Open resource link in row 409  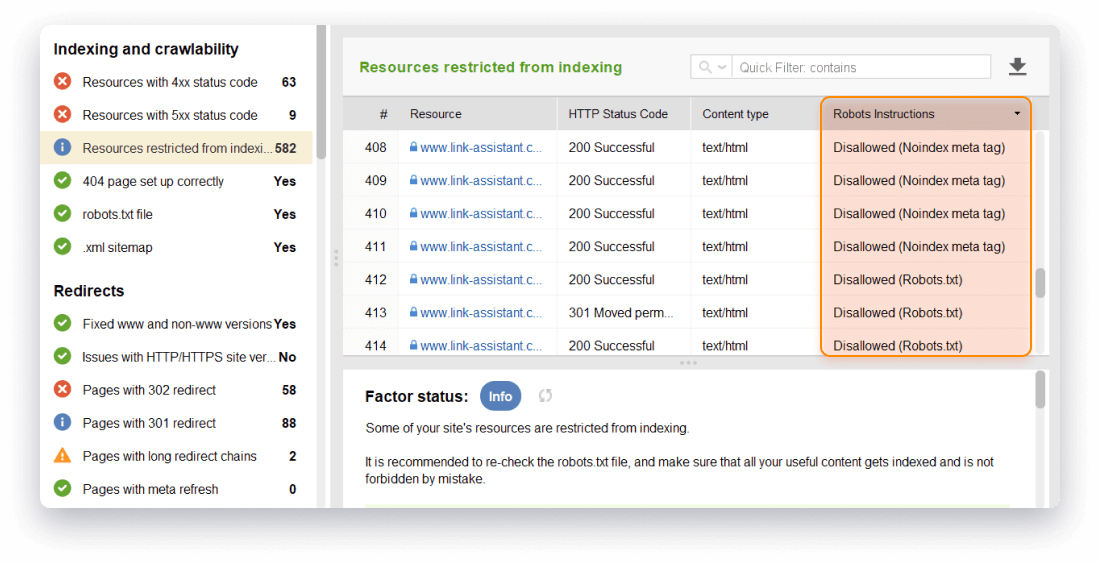(x=481, y=180)
